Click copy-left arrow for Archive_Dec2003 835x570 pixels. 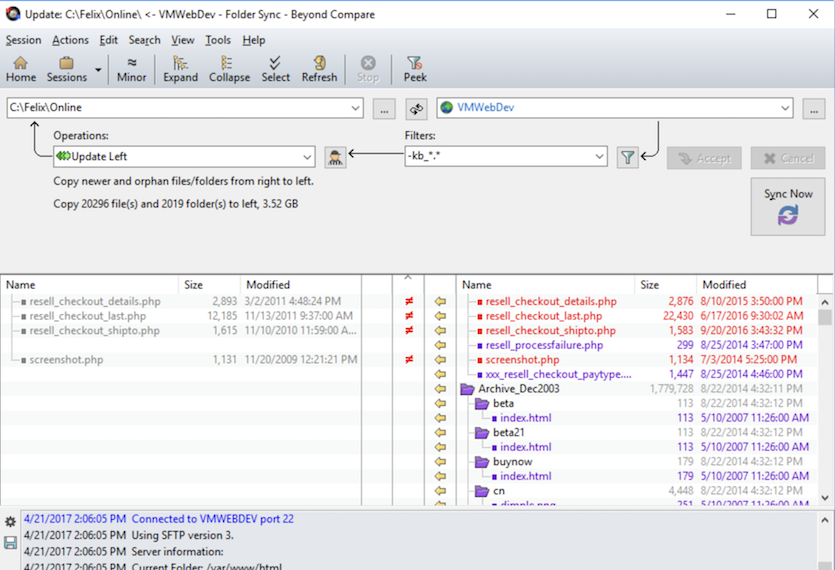tap(440, 389)
